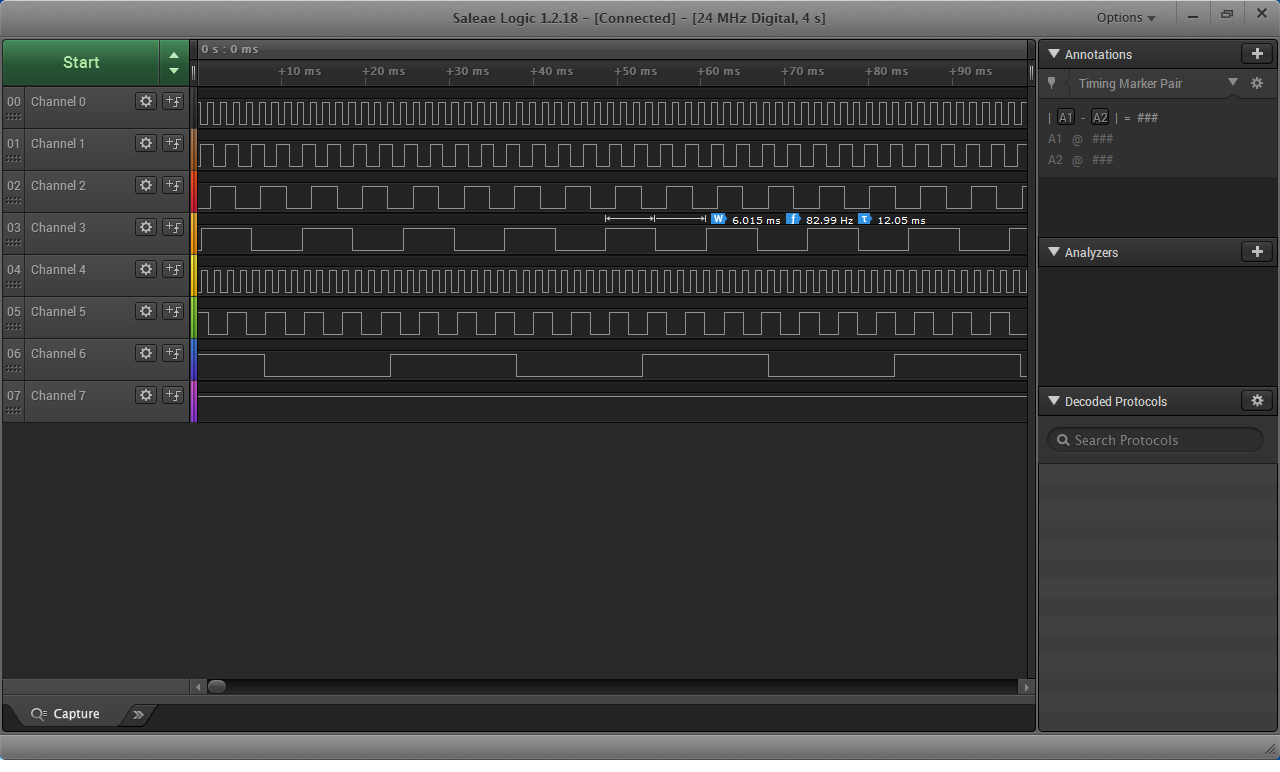Open Channel 3 settings gear
Screen dimensions: 1280x772
146,227
